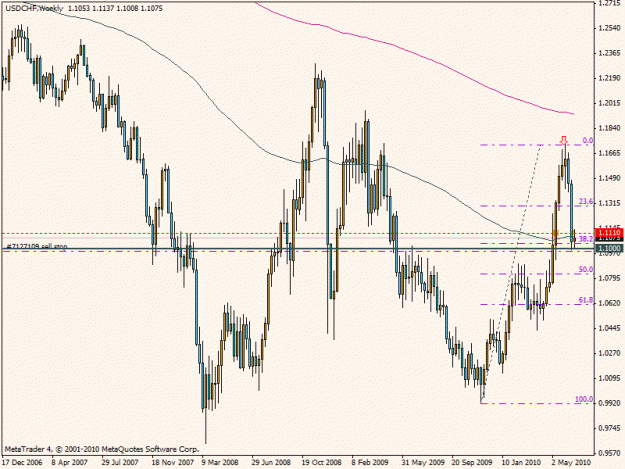Image resolution: width=625 pixels, height=469 pixels.
Task: Click the 1.0445 price scale label
Action: pyautogui.click(x=610, y=328)
